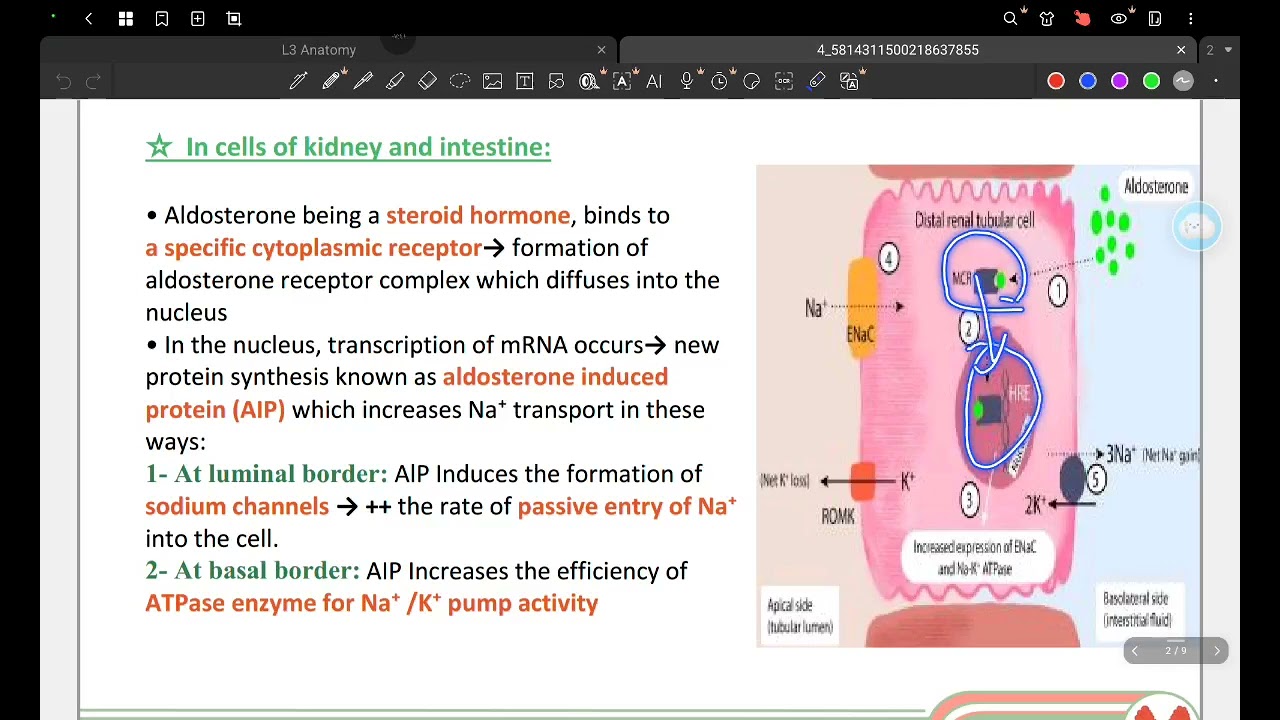Viewport: 1280px width, 720px height.
Task: Switch to the 4_5814311500218637855 tab
Action: pyautogui.click(x=898, y=50)
